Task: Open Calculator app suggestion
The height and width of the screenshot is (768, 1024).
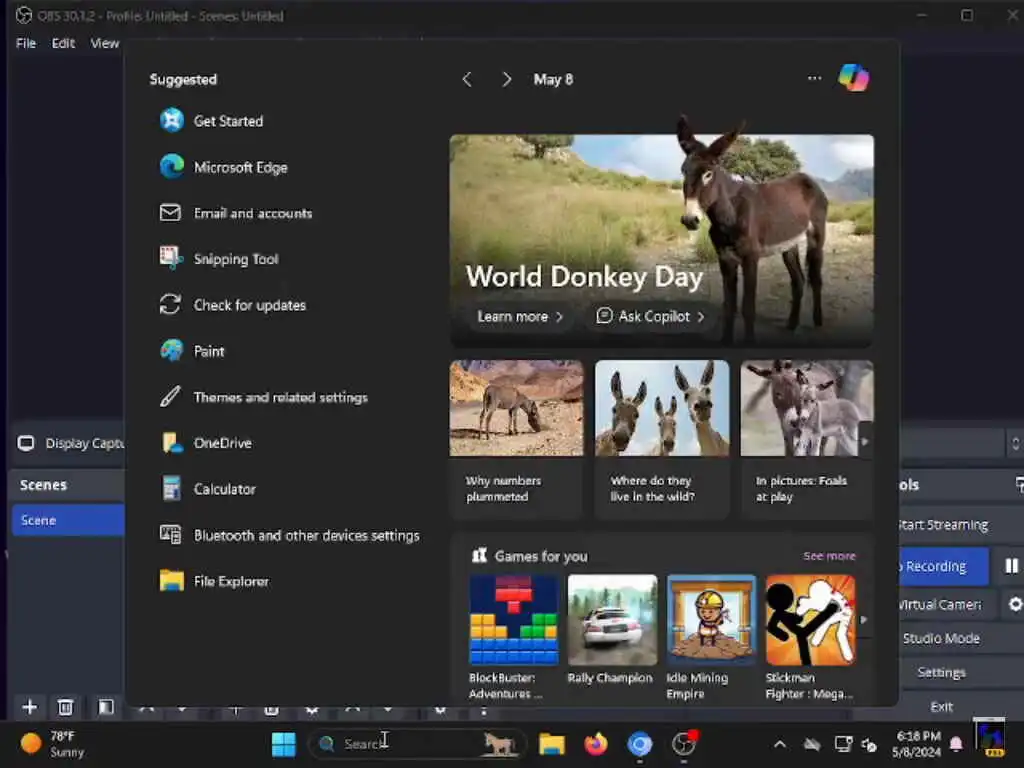Action: pyautogui.click(x=225, y=489)
